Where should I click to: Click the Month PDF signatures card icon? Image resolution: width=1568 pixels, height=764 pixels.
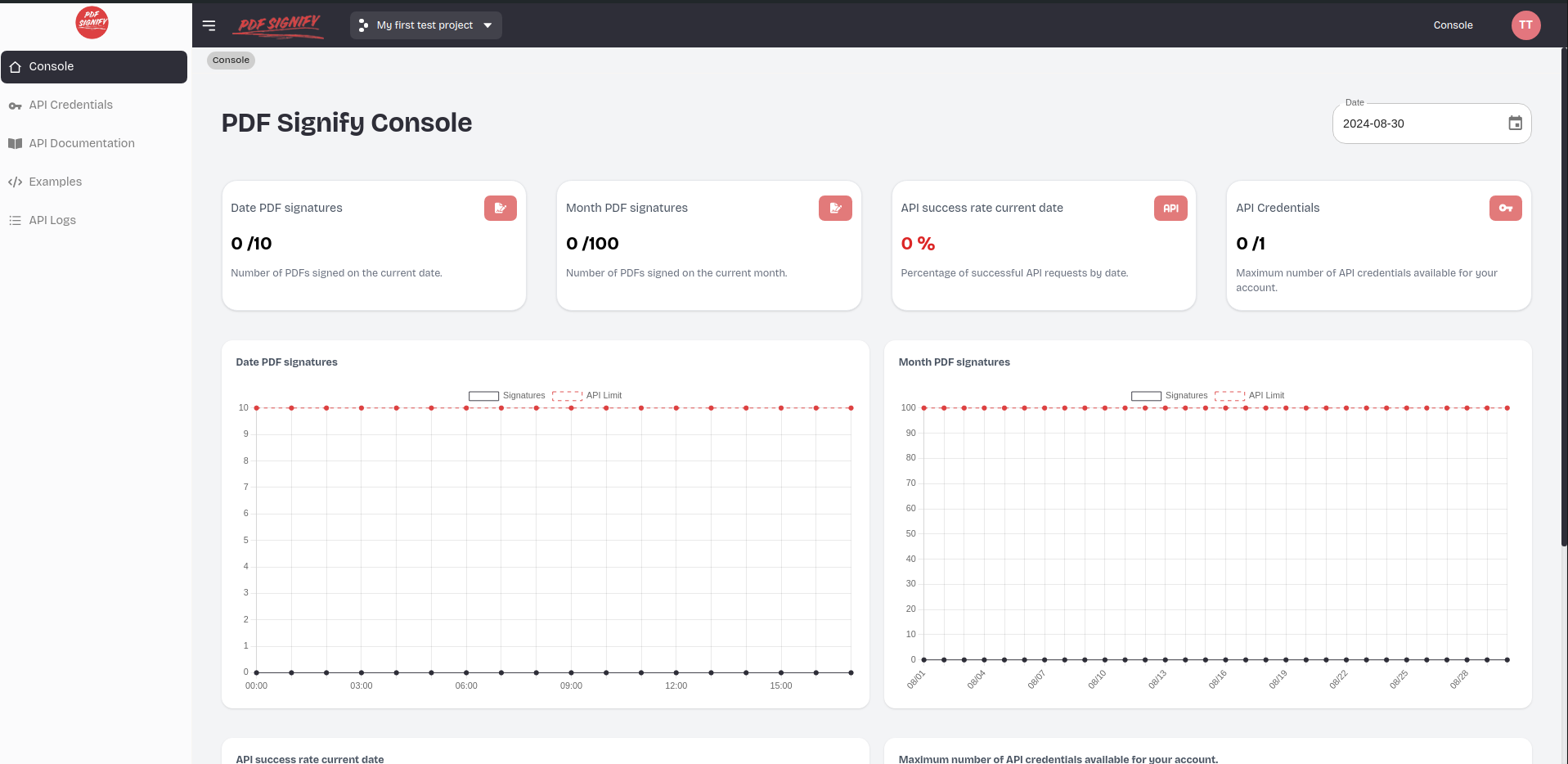coord(835,208)
